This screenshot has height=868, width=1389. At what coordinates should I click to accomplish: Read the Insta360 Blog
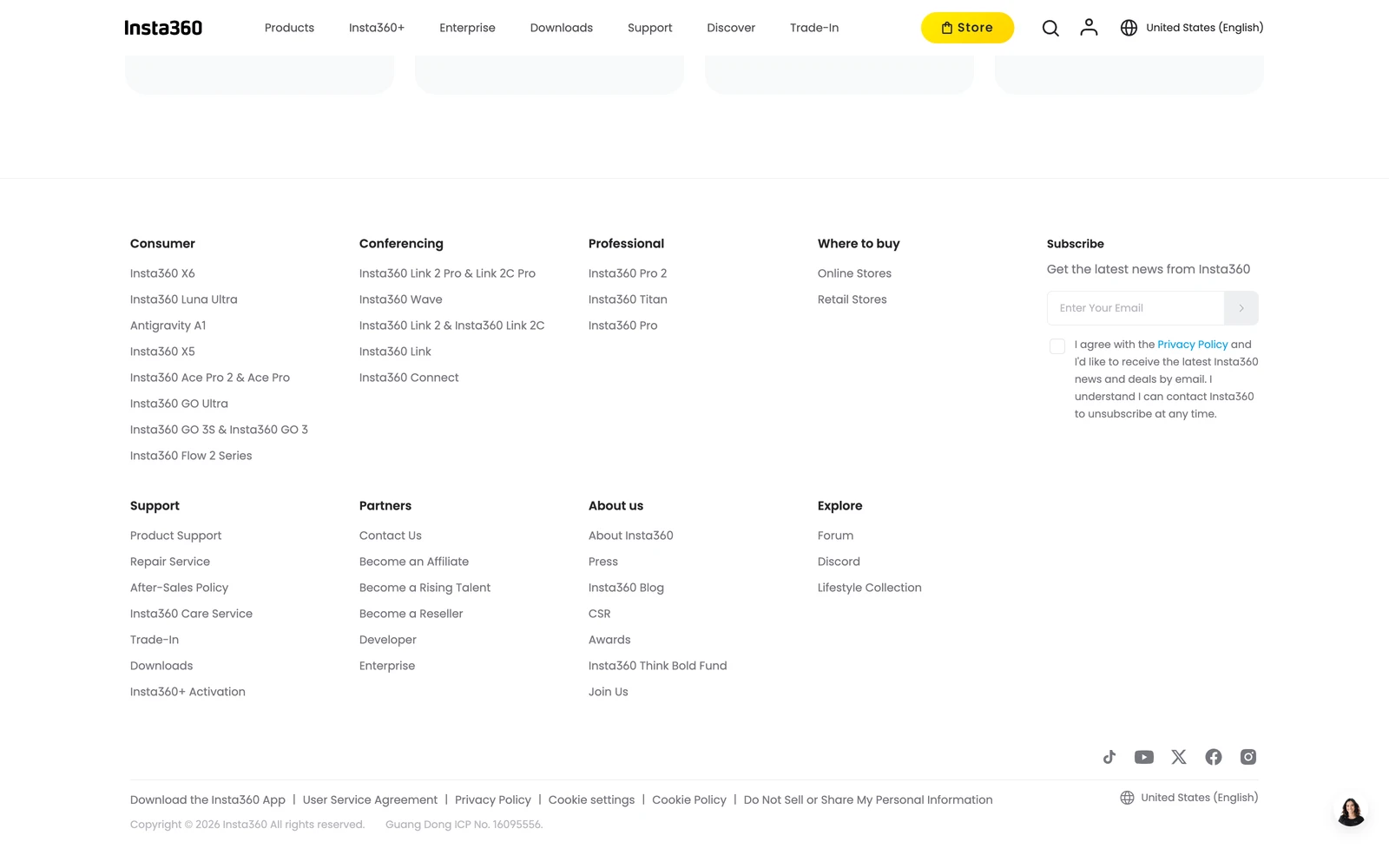tap(626, 588)
